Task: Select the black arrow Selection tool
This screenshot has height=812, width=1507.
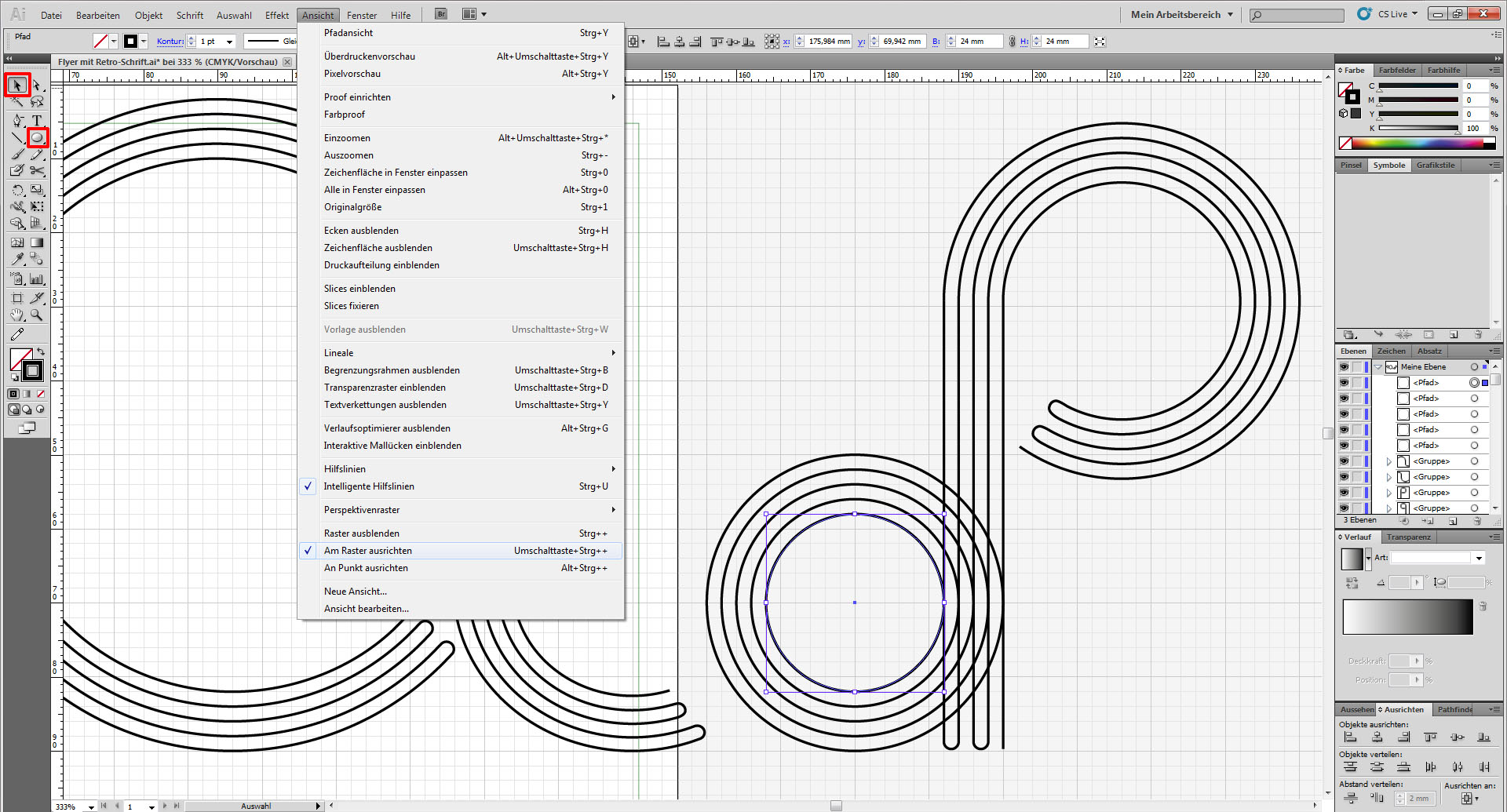Action: tap(17, 85)
